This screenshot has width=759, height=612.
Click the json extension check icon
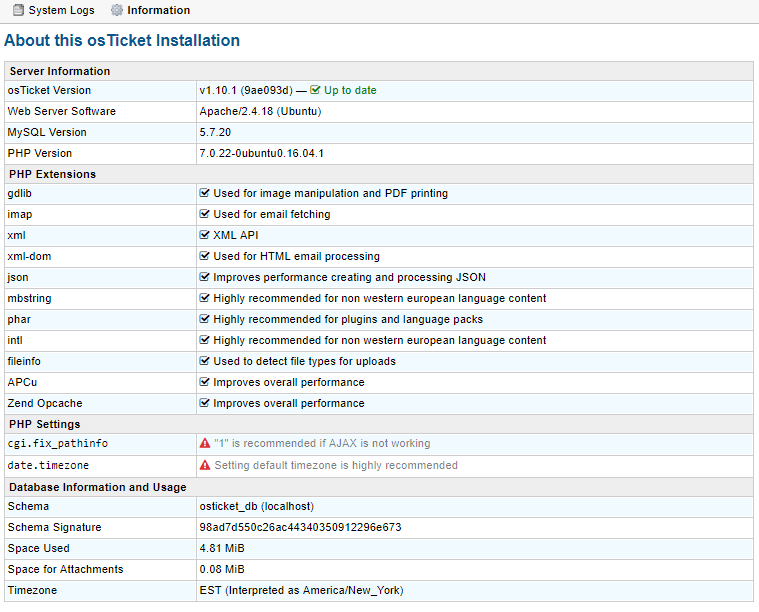pos(204,277)
